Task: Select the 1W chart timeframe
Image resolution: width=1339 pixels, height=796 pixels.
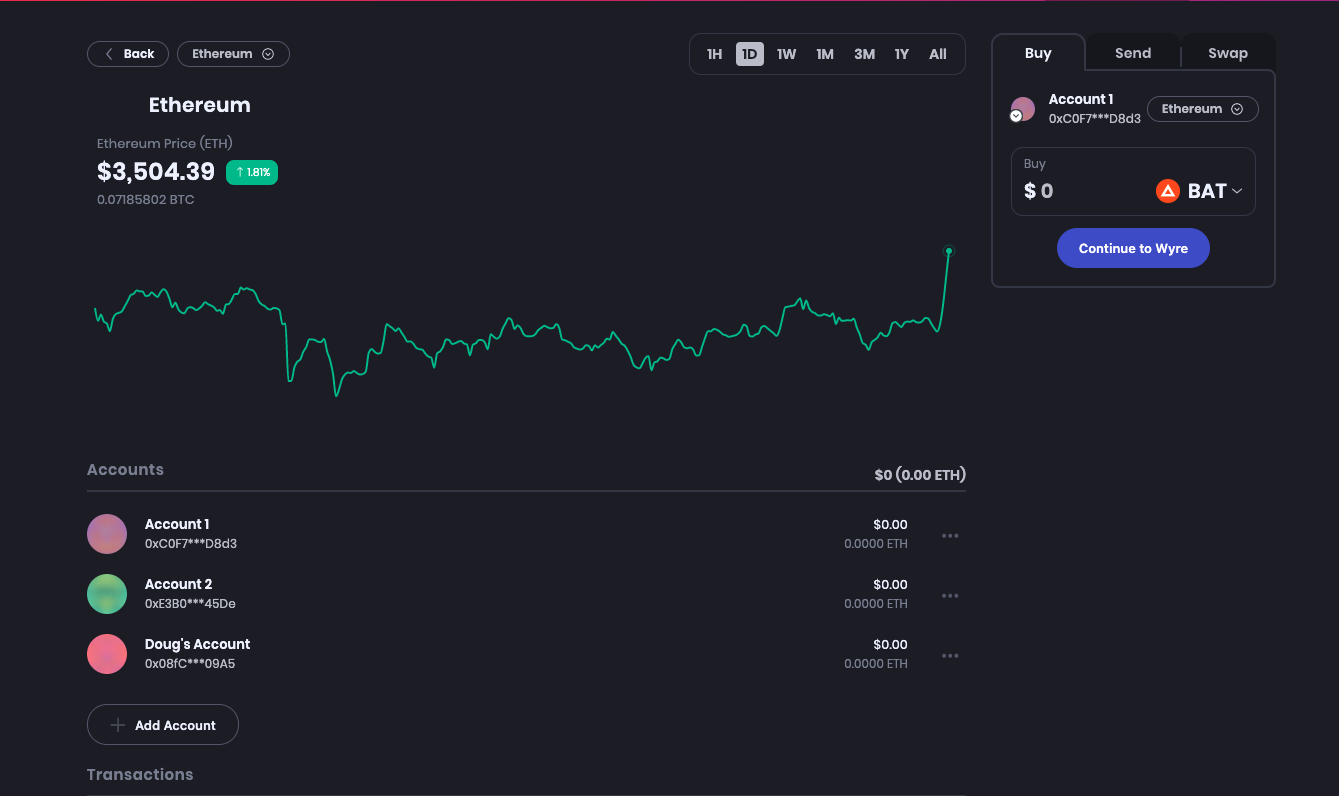Action: tap(787, 54)
